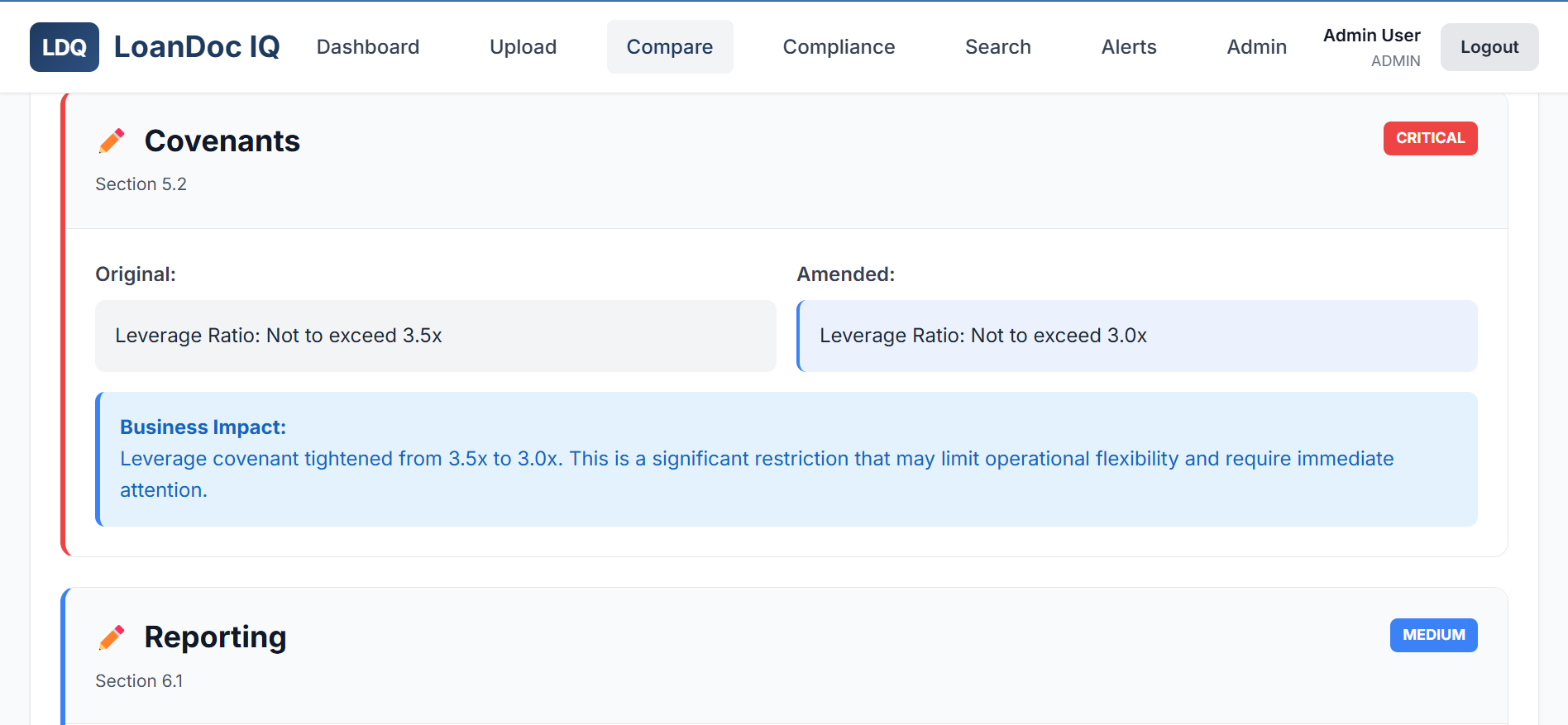Click the Admin User profile name
The width and height of the screenshot is (1568, 725).
click(x=1372, y=36)
